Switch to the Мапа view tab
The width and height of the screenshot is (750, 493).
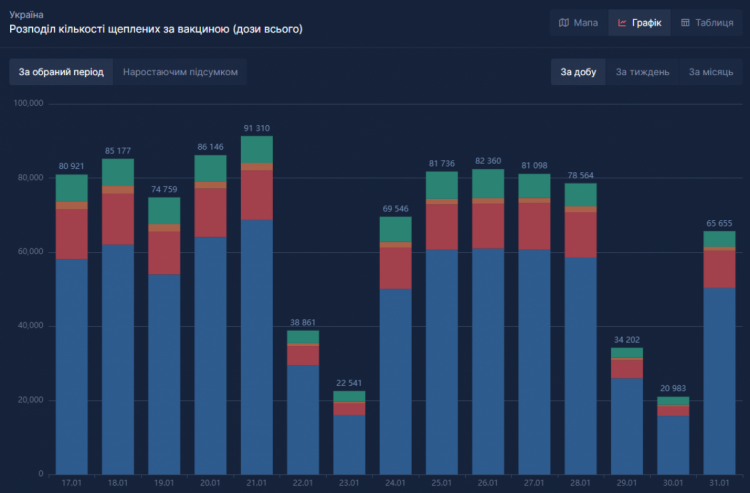pos(578,22)
